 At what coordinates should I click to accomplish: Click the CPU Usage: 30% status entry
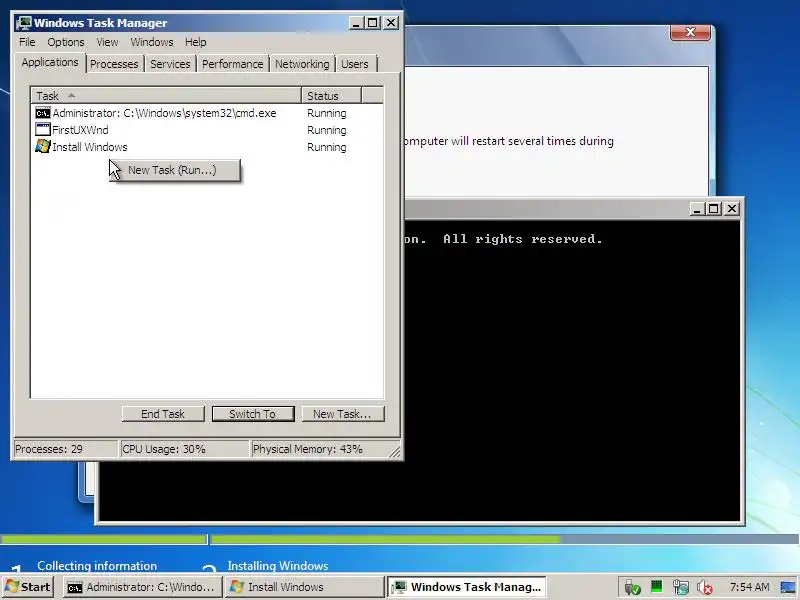click(x=184, y=449)
